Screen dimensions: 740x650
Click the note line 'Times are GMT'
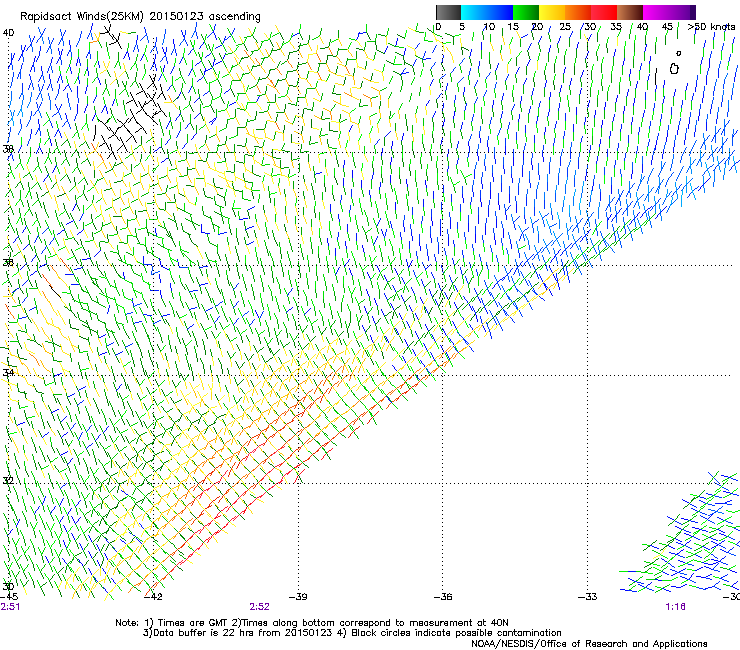(193, 623)
